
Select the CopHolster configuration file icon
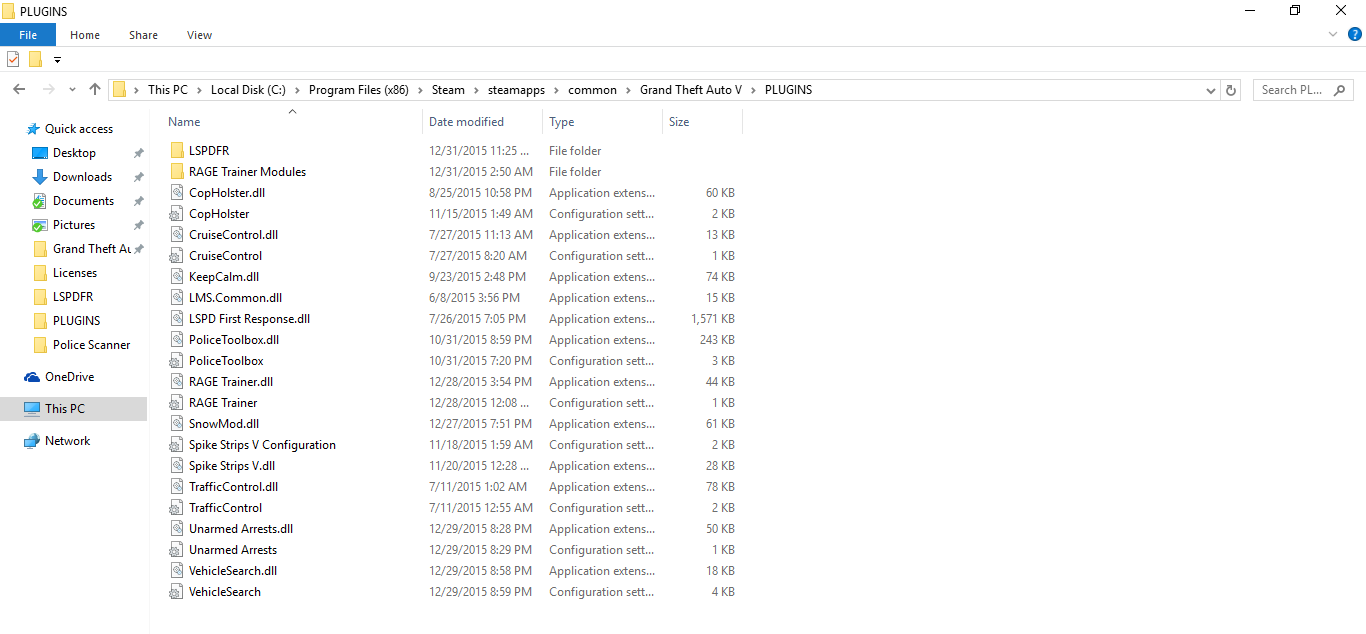[177, 214]
